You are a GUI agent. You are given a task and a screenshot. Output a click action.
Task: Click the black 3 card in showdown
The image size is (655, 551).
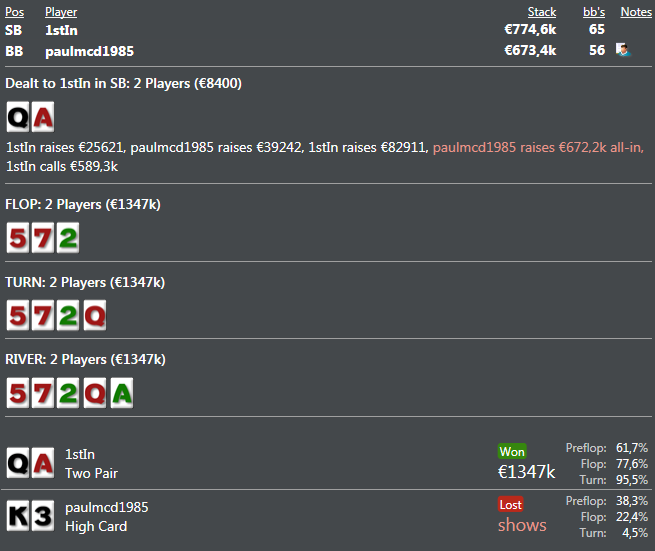pyautogui.click(x=43, y=515)
